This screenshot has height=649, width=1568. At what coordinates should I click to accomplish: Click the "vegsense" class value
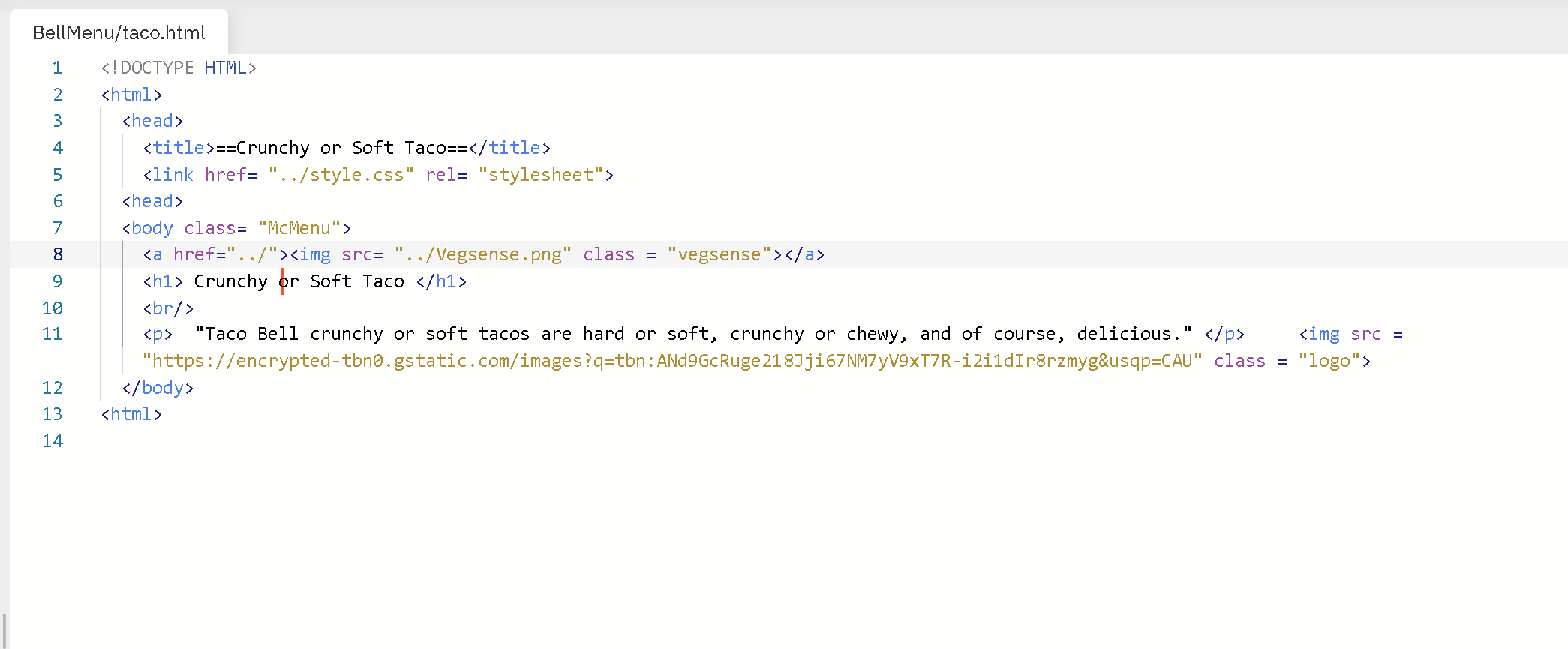(719, 254)
